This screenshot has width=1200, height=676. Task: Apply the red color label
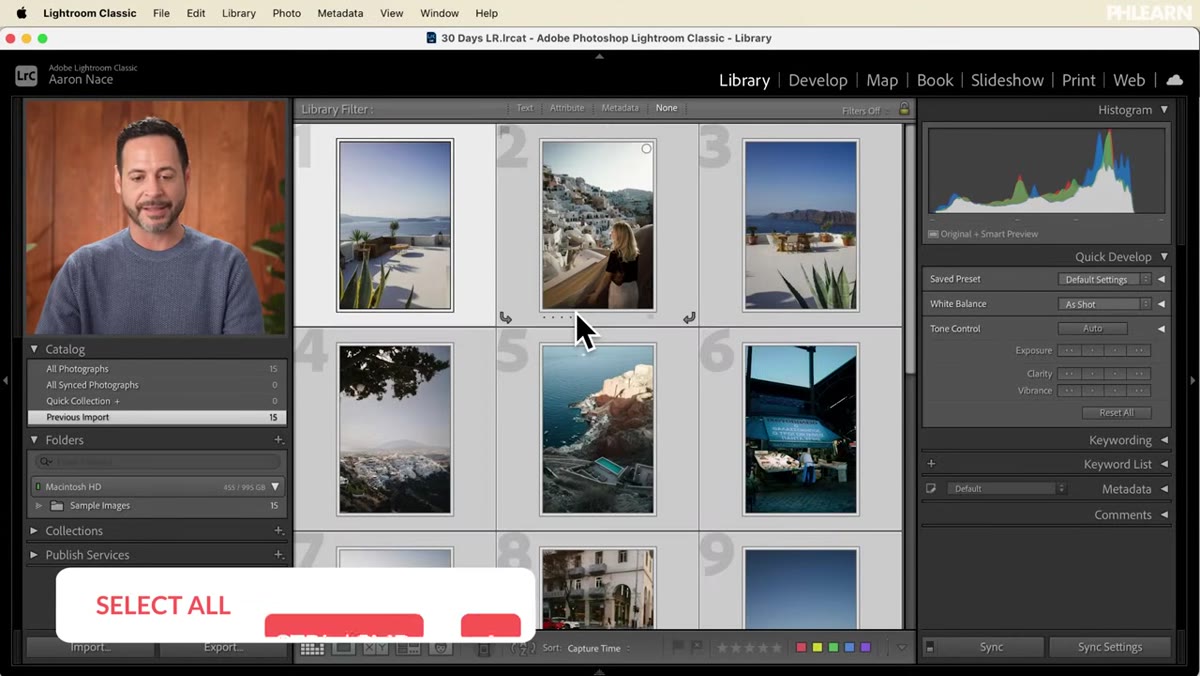click(801, 648)
